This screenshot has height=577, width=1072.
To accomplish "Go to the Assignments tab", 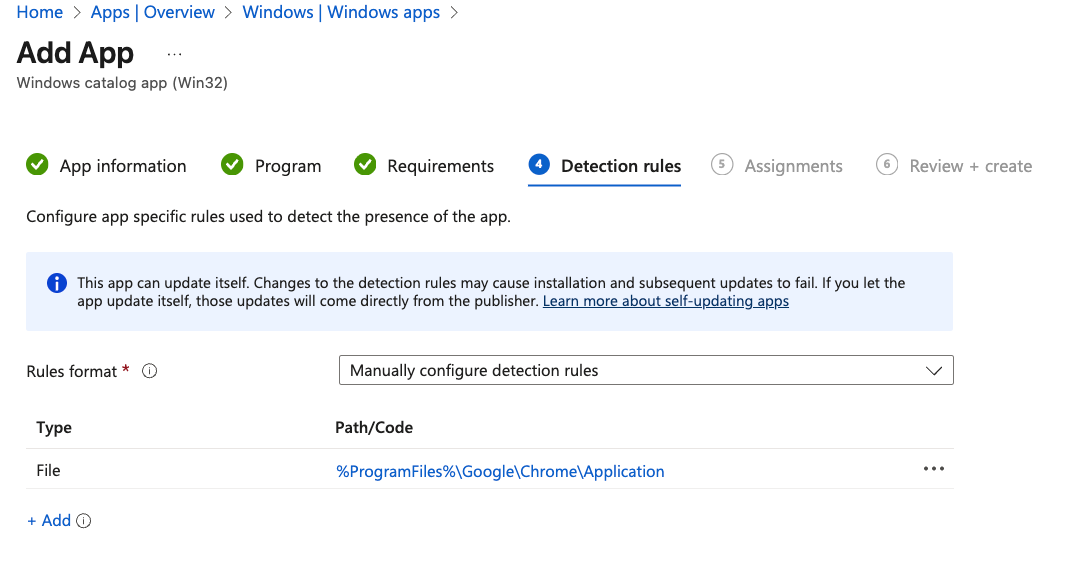I will pos(793,166).
